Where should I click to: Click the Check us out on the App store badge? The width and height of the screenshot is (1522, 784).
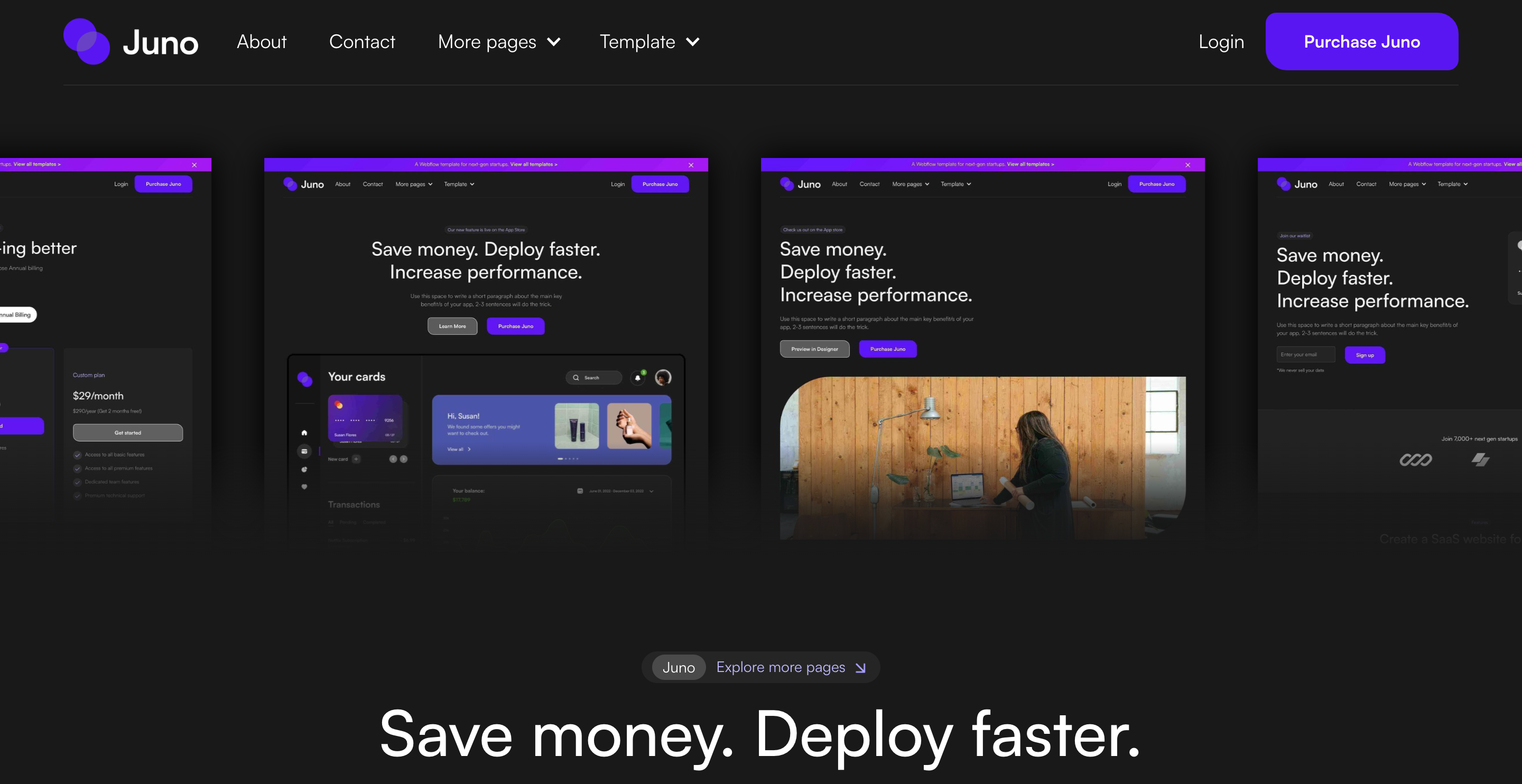812,230
